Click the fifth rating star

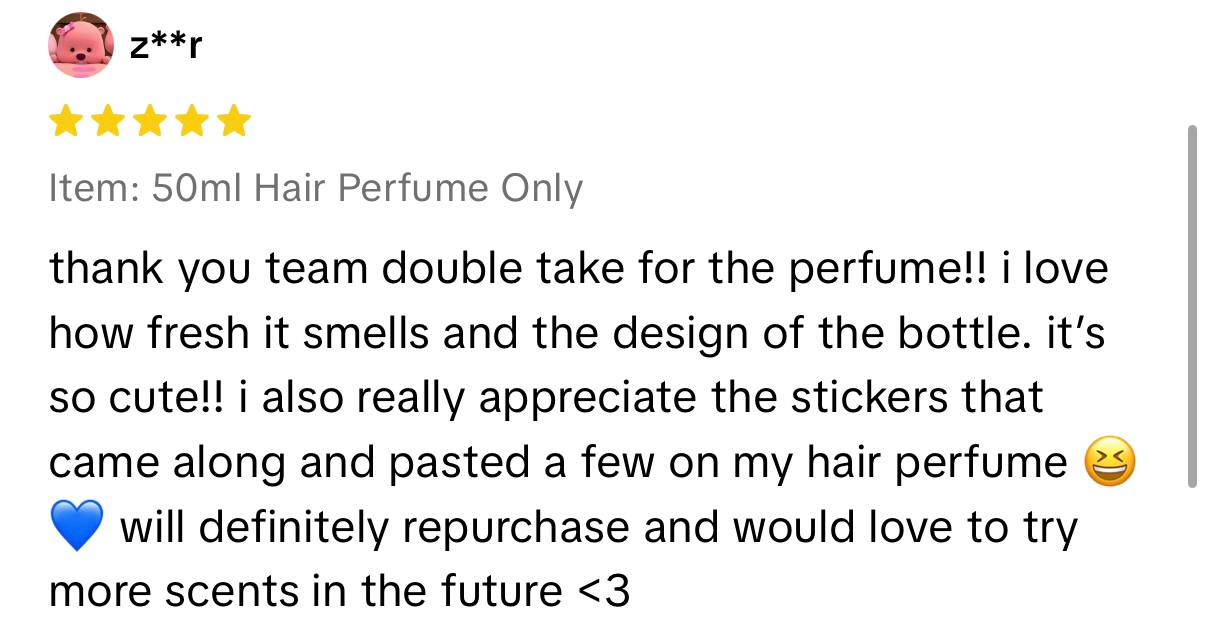point(233,123)
